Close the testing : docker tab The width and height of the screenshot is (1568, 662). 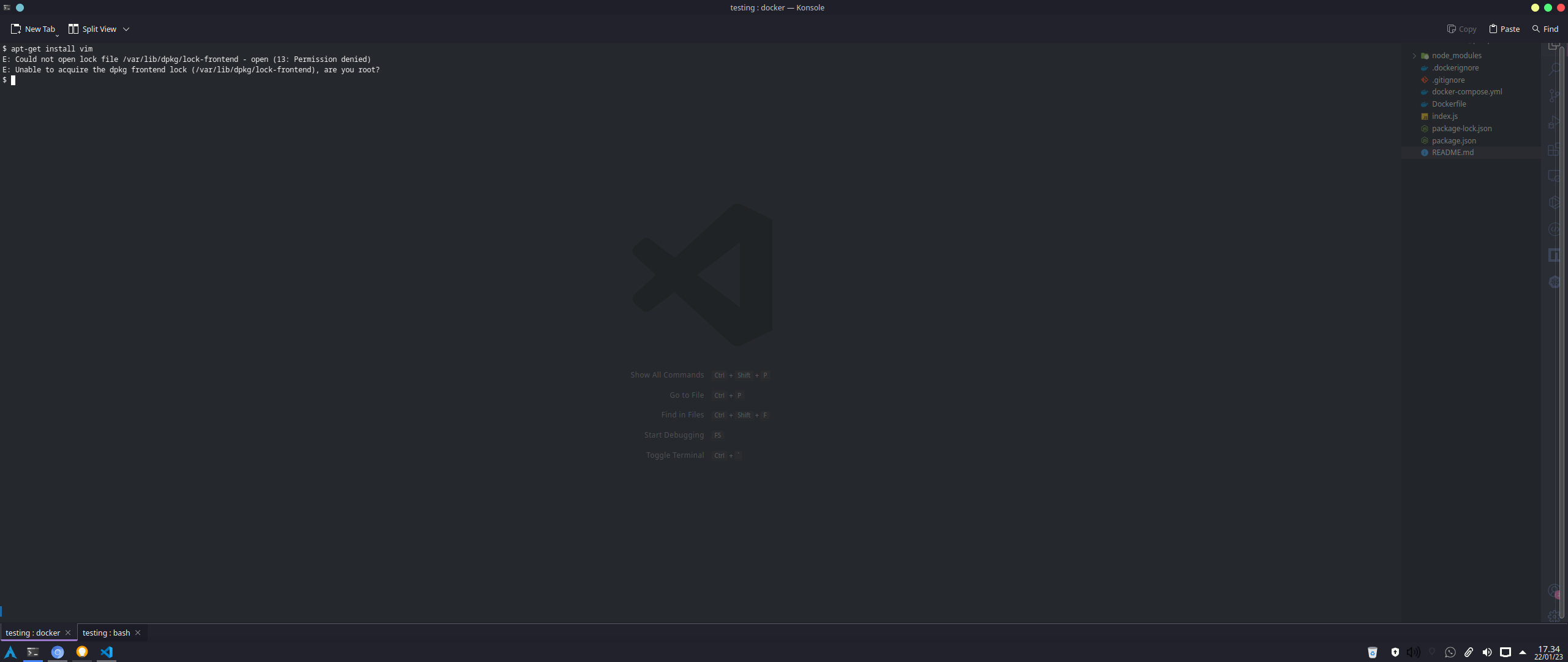click(x=68, y=633)
